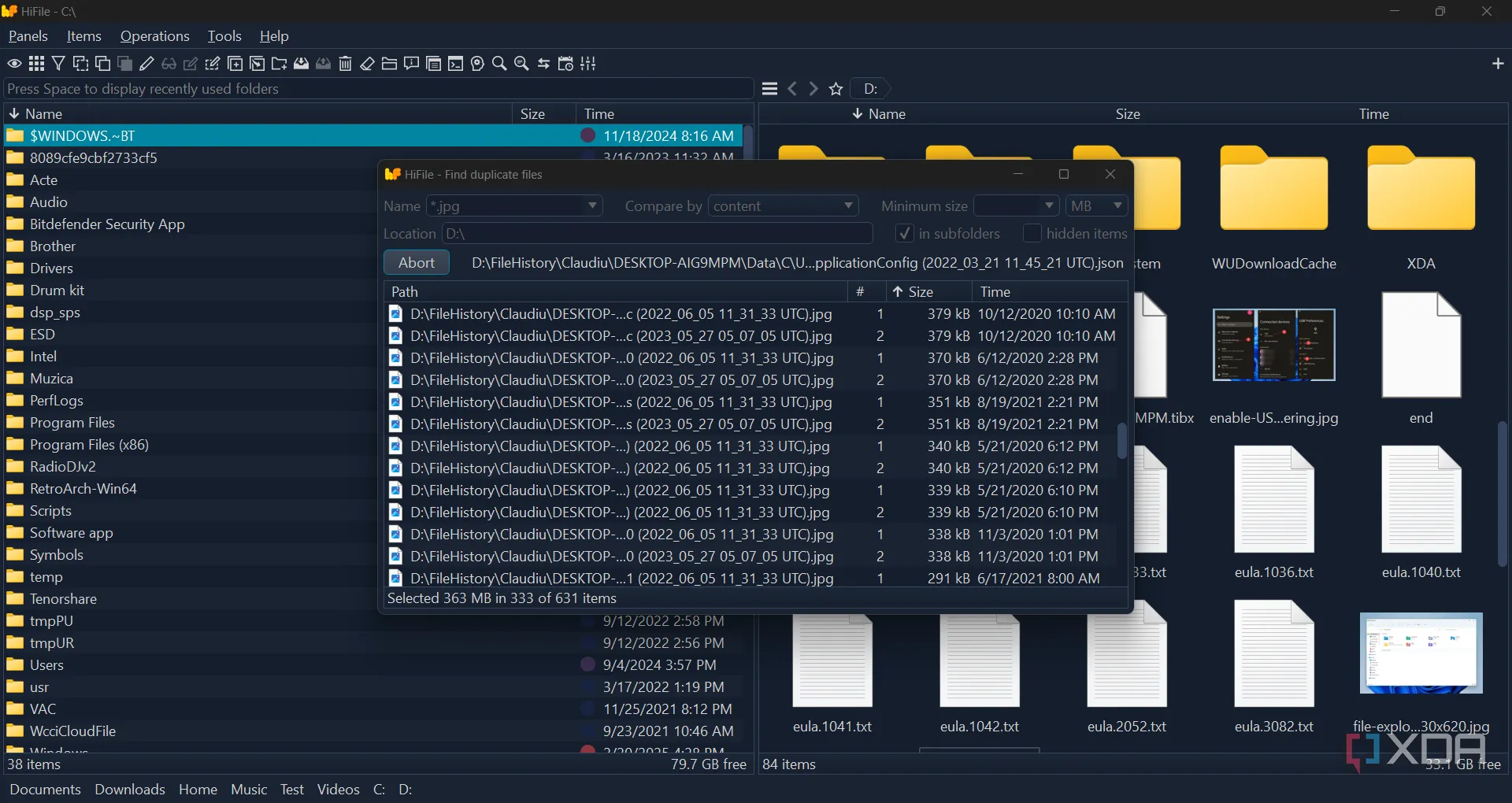Enable the 'hidden items' checkbox
1512x803 pixels.
(1032, 234)
